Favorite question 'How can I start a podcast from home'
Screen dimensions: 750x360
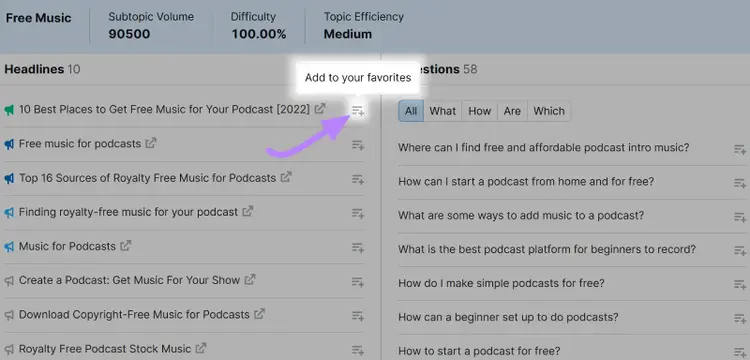pyautogui.click(x=740, y=183)
